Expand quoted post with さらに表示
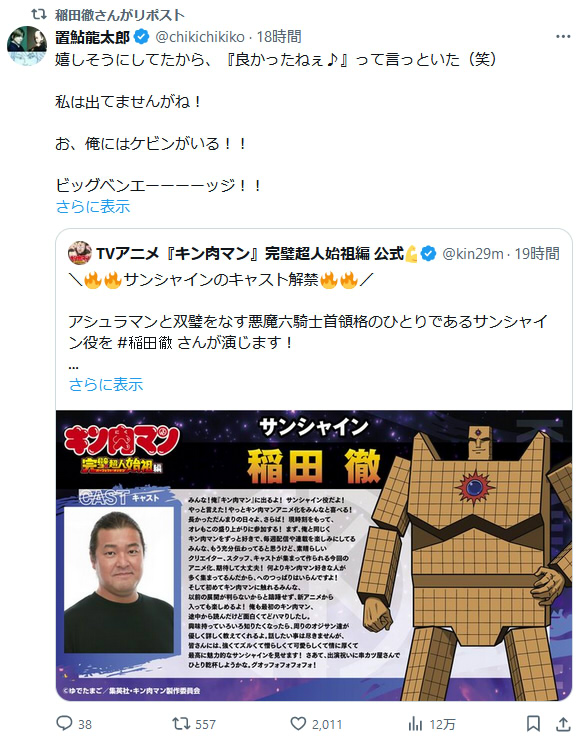The height and width of the screenshot is (743, 584). click(106, 384)
